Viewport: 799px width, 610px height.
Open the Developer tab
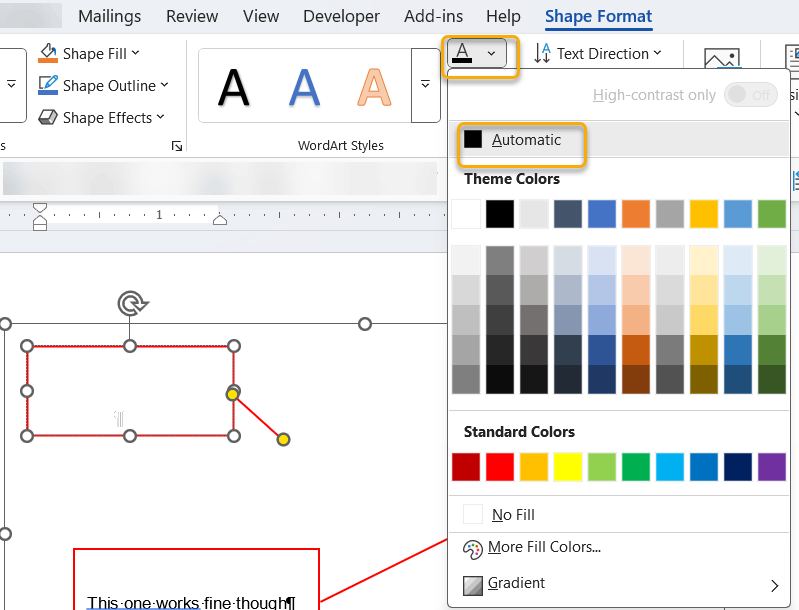341,16
